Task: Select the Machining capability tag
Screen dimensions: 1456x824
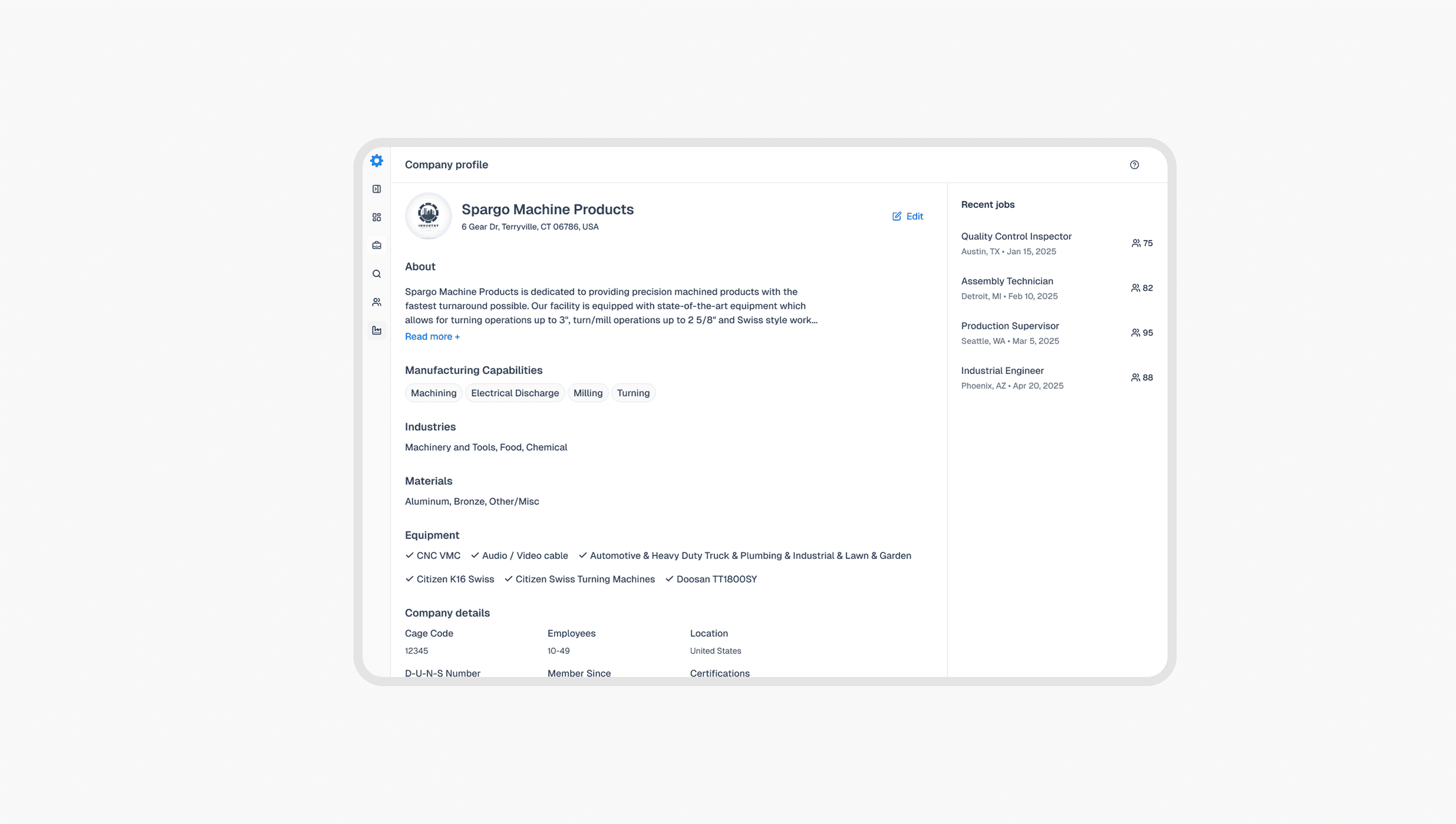Action: tap(433, 393)
